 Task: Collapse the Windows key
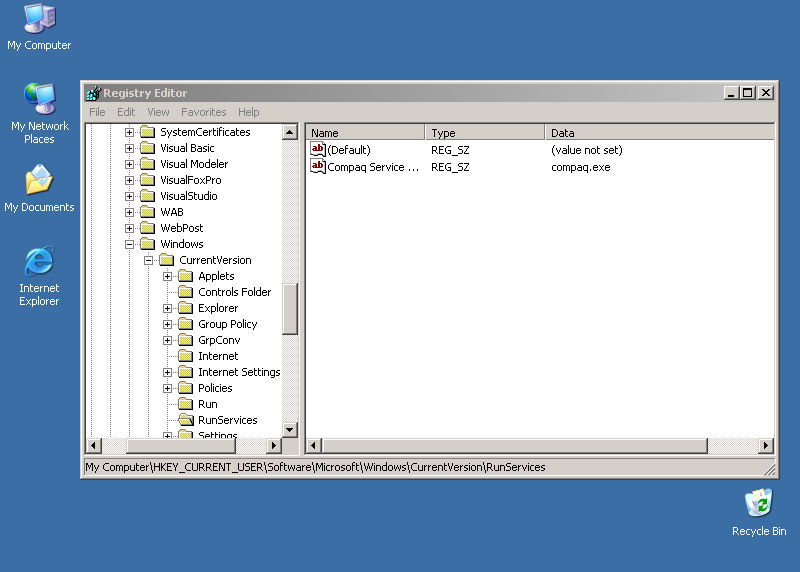129,244
